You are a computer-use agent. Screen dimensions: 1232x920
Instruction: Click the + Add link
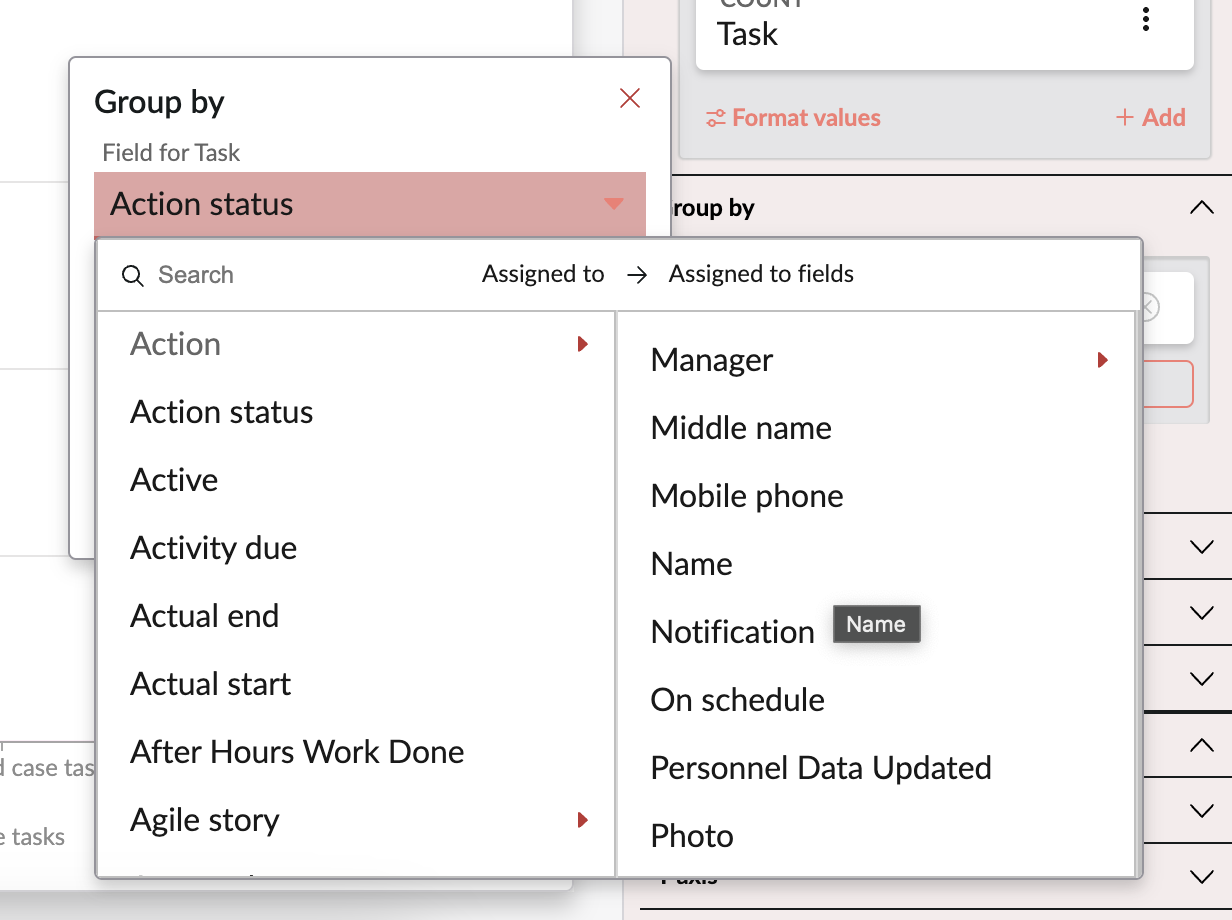[1150, 117]
